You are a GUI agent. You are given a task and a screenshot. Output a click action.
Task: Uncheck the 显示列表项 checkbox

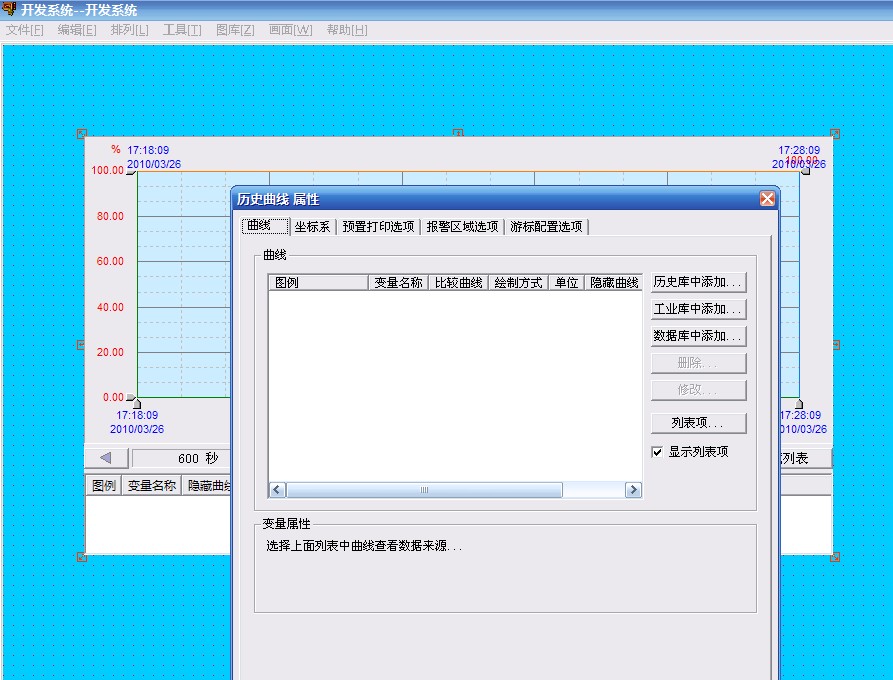[657, 452]
